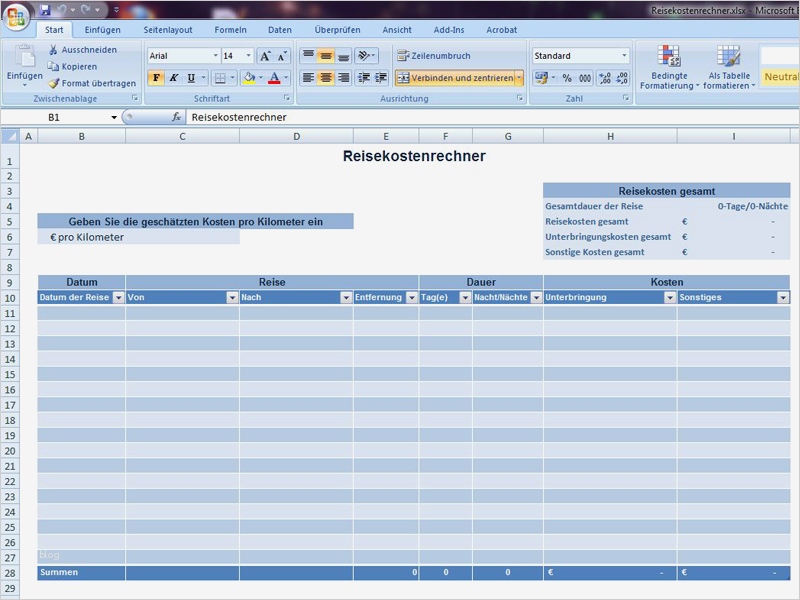The height and width of the screenshot is (600, 800).
Task: Center text horizontally
Action: point(326,78)
